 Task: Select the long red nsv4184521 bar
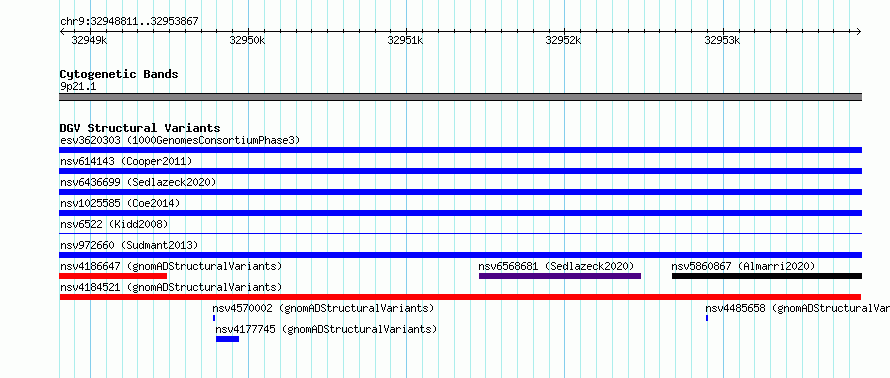click(460, 297)
